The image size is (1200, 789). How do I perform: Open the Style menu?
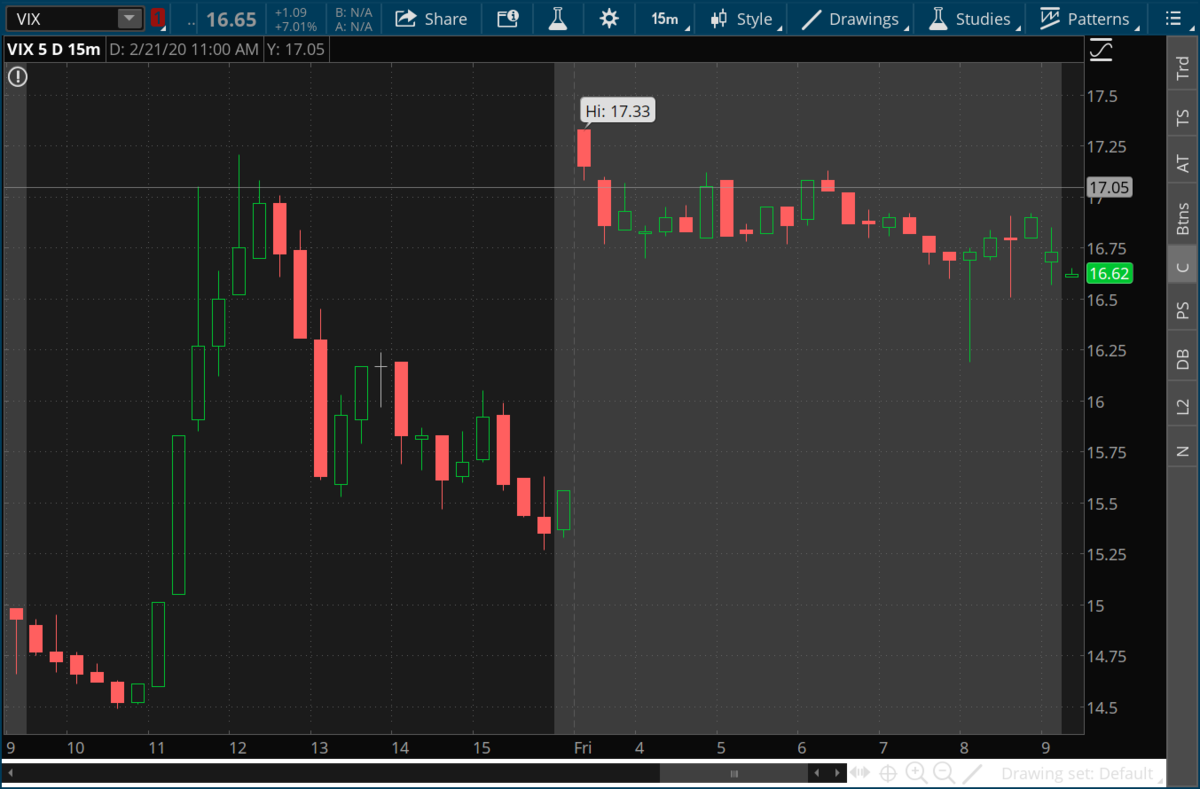tap(741, 19)
